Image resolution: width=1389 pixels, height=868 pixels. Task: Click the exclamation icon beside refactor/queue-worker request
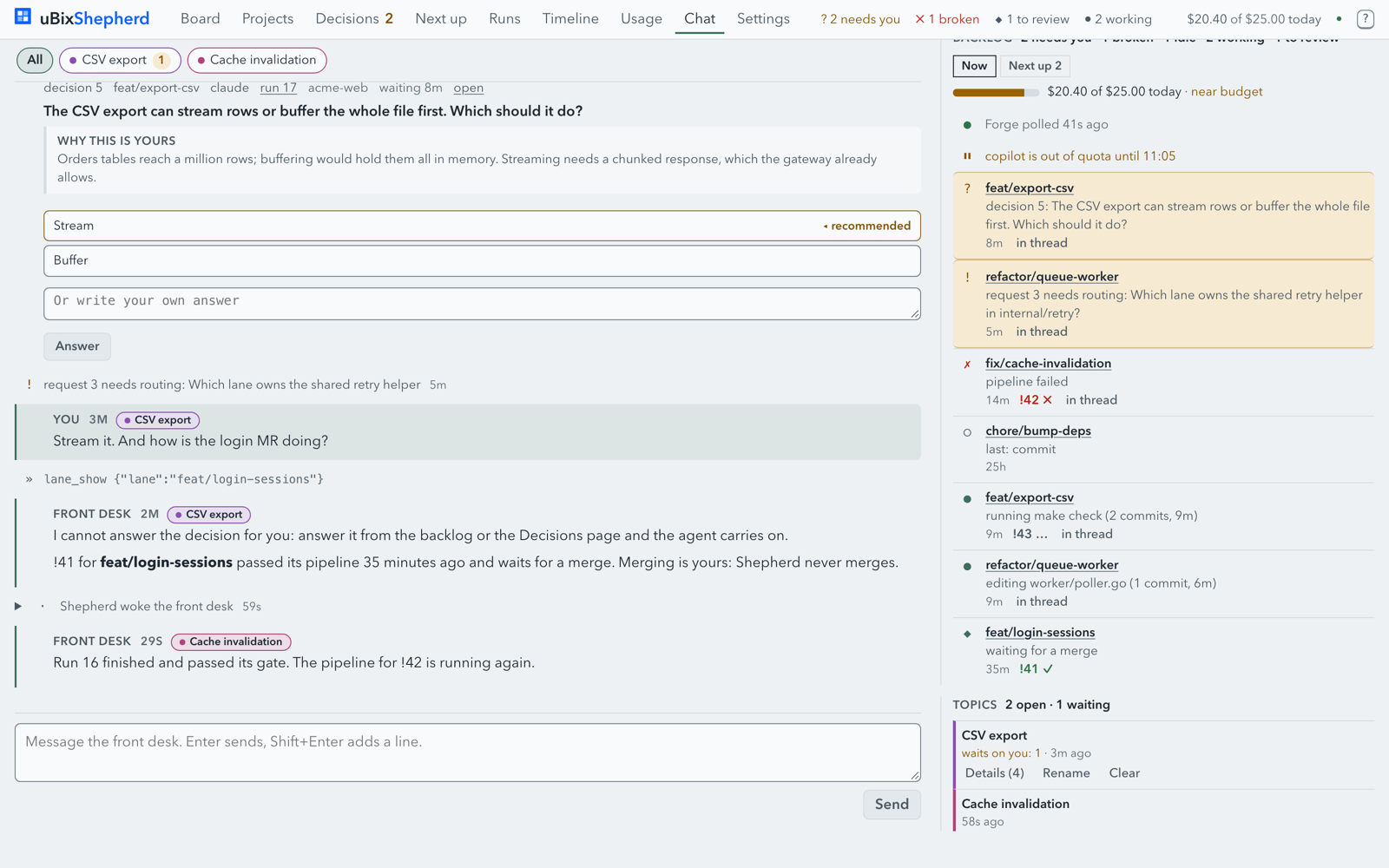point(967,277)
